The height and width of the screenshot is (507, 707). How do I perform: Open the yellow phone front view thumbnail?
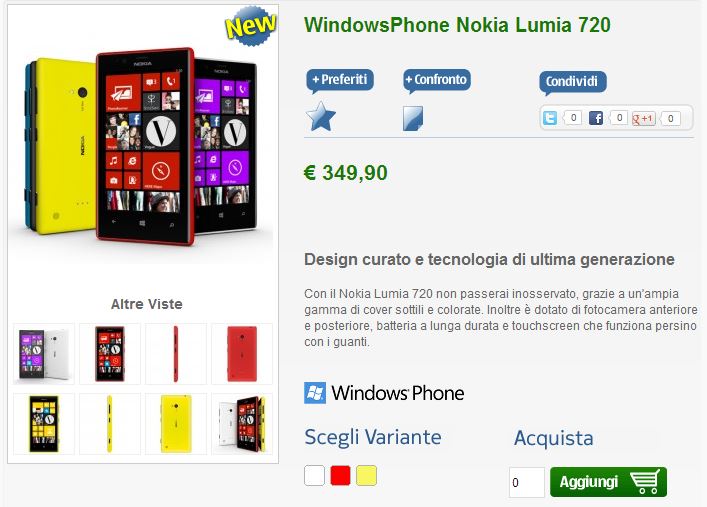44,424
